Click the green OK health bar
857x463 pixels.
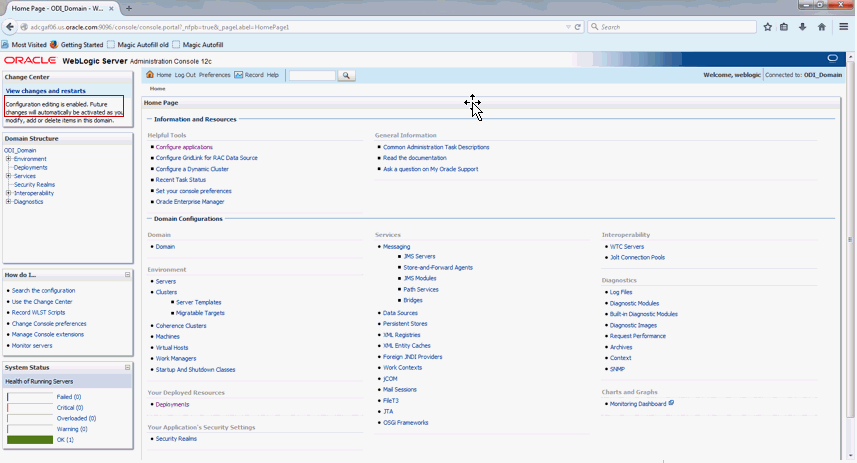pos(30,439)
